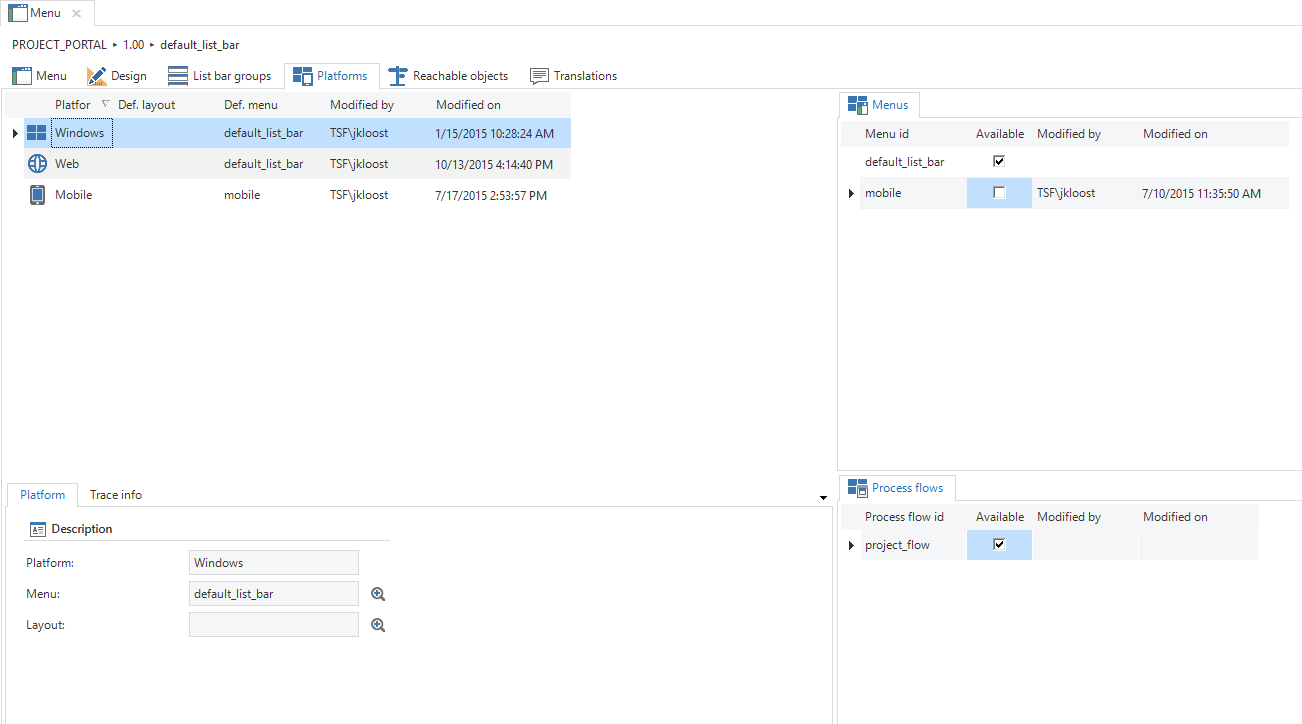
Task: Click the Mobile platform phone icon
Action: click(x=37, y=195)
